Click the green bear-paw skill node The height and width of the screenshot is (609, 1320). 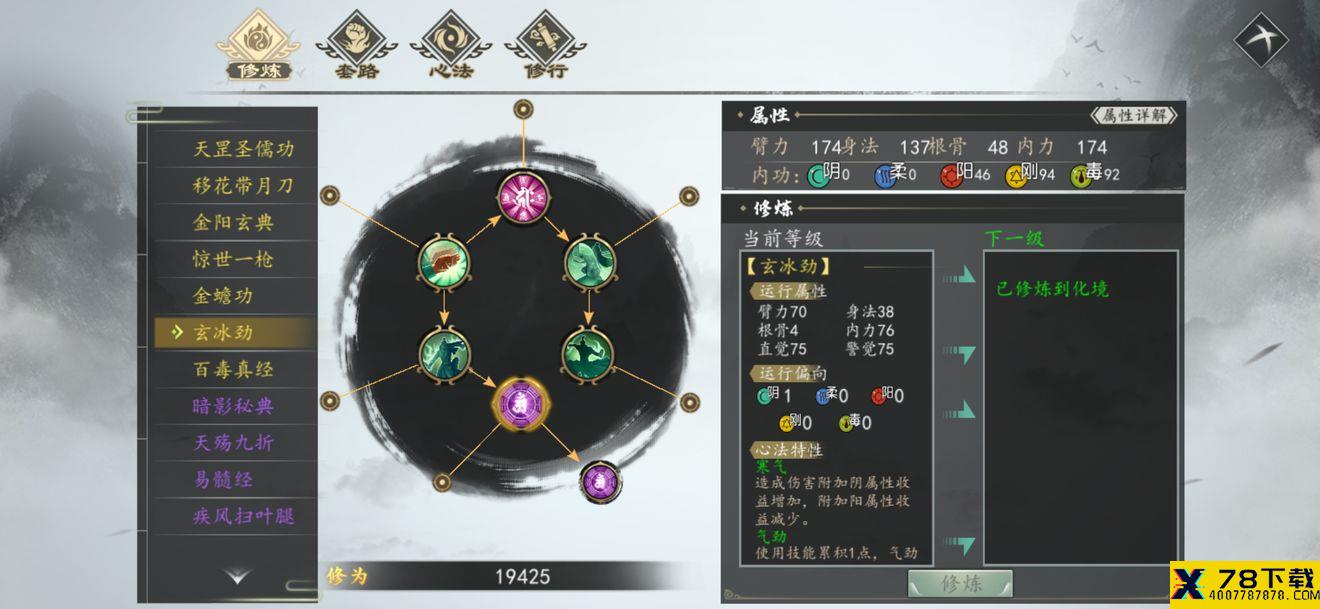[443, 263]
